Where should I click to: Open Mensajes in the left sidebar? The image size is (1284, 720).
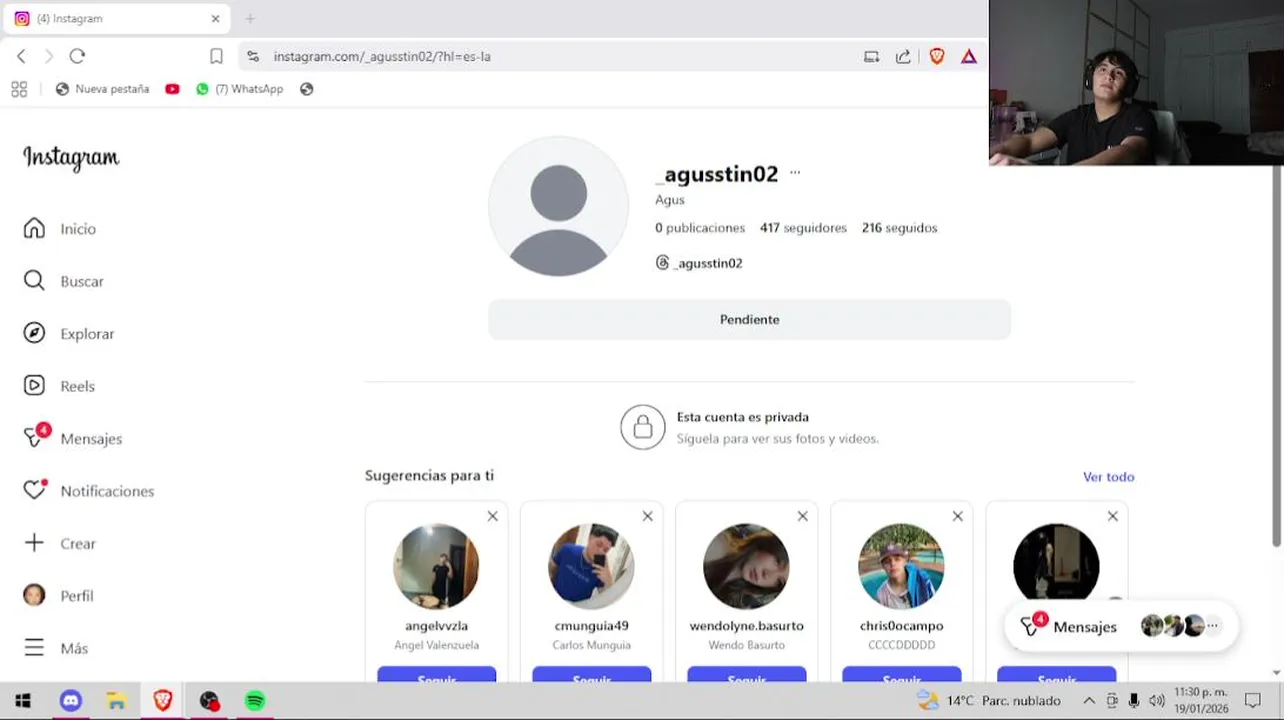[73, 438]
